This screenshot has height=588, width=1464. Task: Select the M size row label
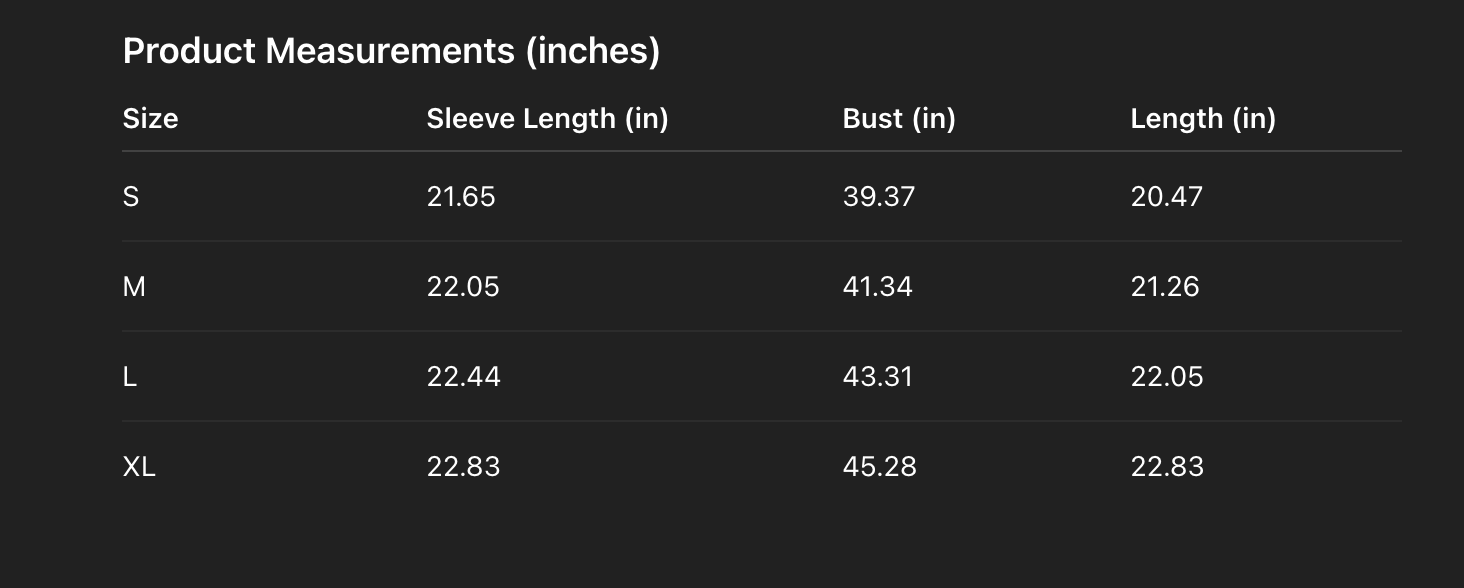[x=134, y=287]
